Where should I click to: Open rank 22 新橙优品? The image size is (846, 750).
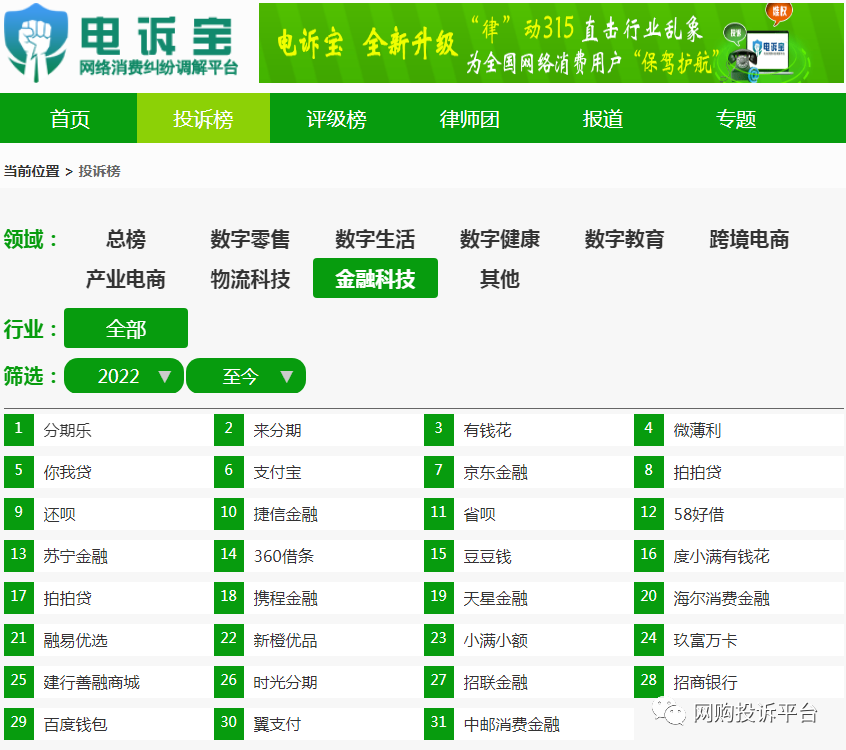click(x=317, y=640)
